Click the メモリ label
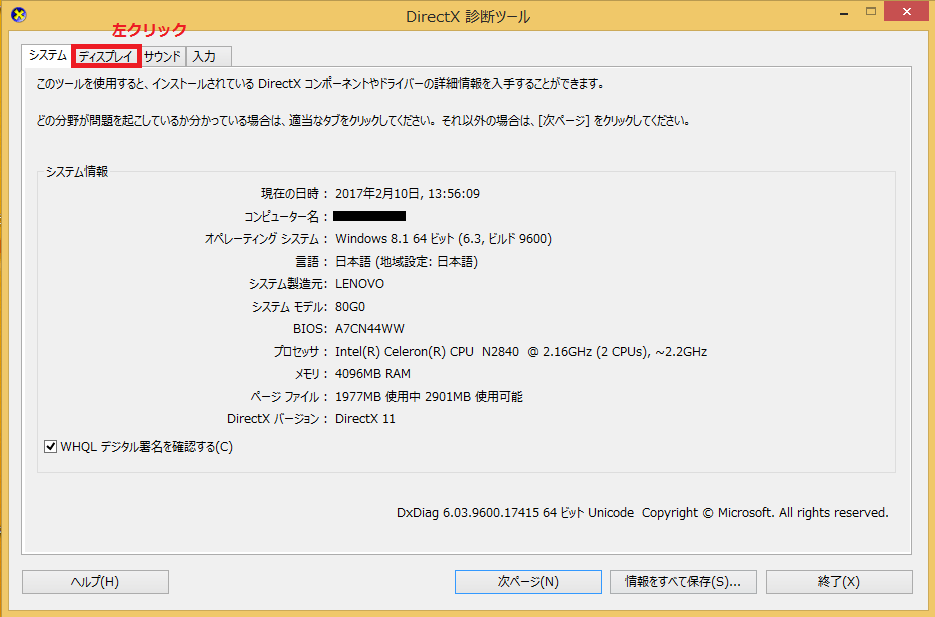 (x=311, y=374)
